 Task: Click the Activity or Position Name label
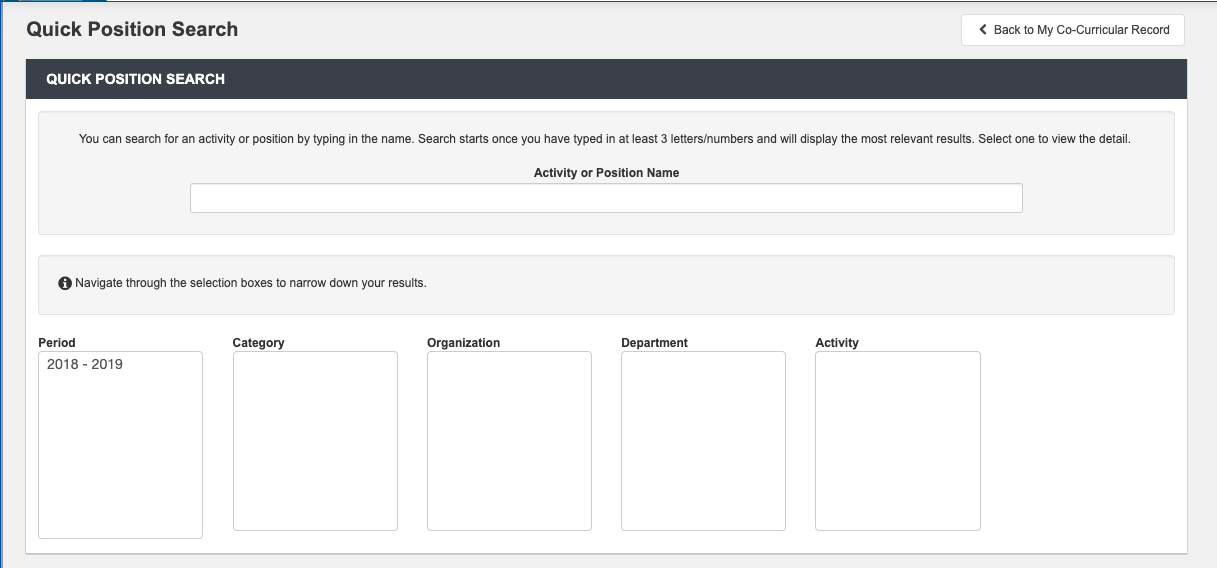(x=606, y=173)
